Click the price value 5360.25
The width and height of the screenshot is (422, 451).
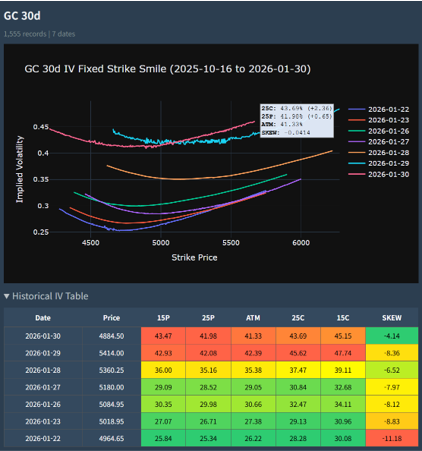(111, 370)
